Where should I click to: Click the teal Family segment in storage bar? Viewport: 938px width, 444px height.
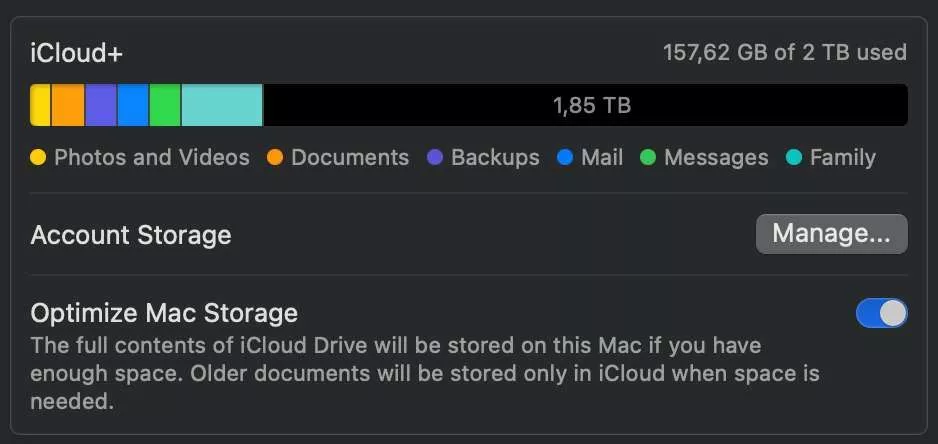[x=222, y=105]
